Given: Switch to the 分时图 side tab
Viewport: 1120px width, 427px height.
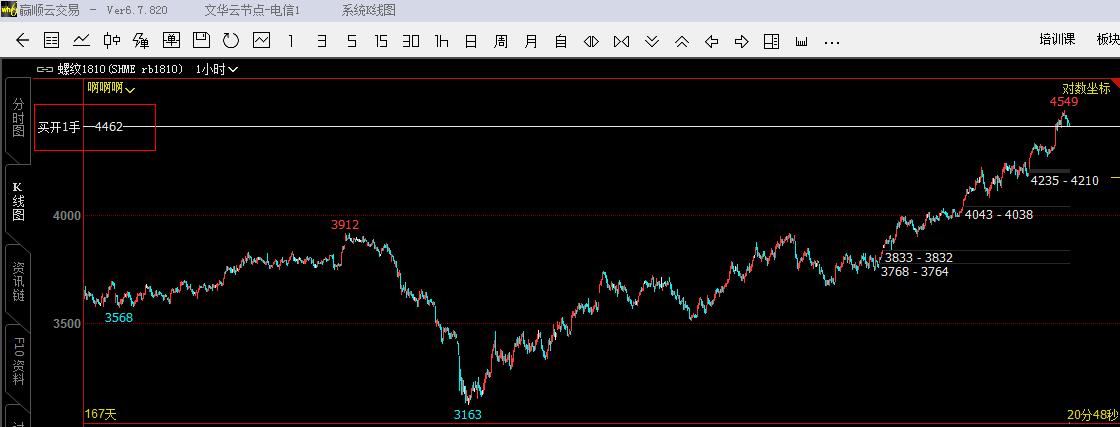Looking at the screenshot, I should tap(19, 118).
